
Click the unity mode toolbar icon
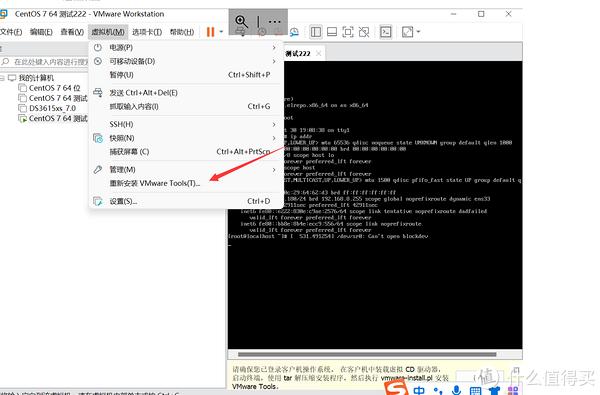point(364,32)
